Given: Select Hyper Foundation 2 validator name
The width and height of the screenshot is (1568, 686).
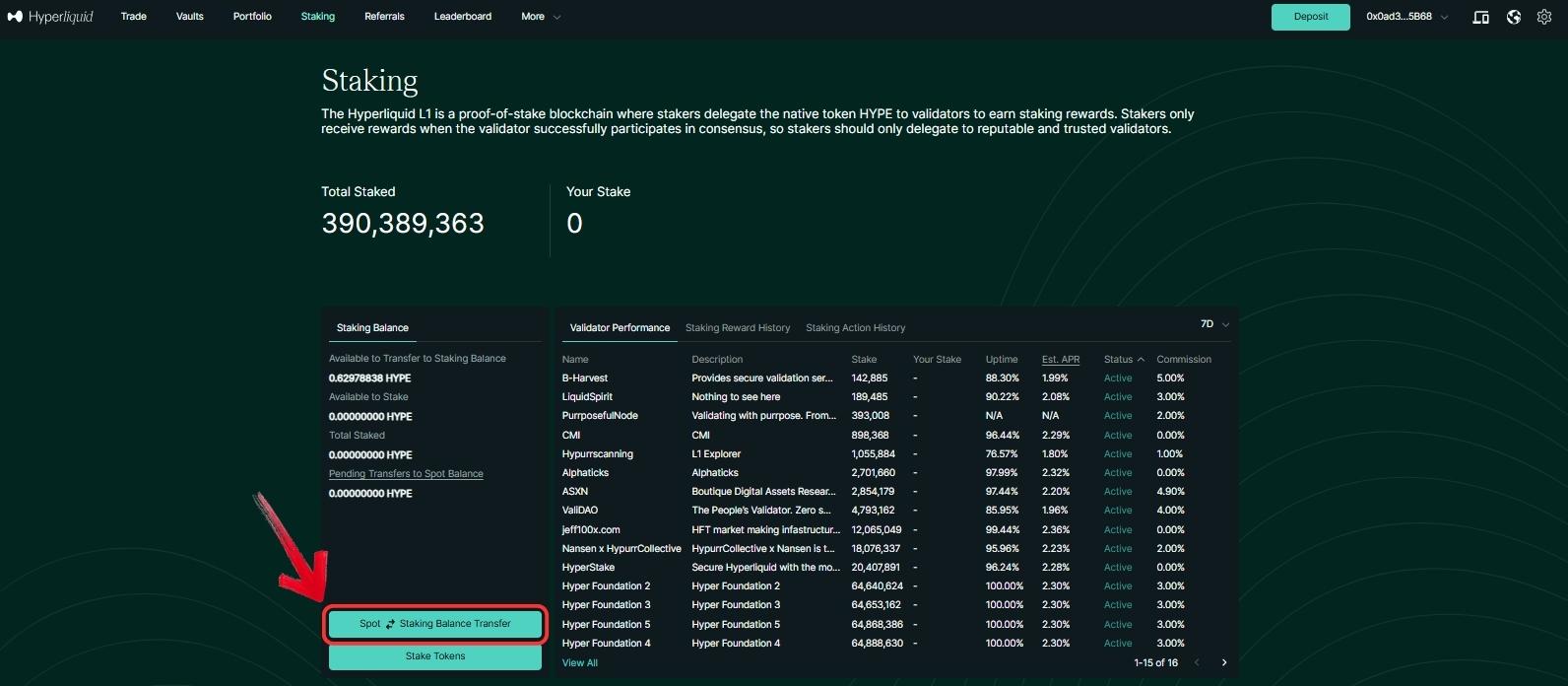Looking at the screenshot, I should tap(606, 586).
